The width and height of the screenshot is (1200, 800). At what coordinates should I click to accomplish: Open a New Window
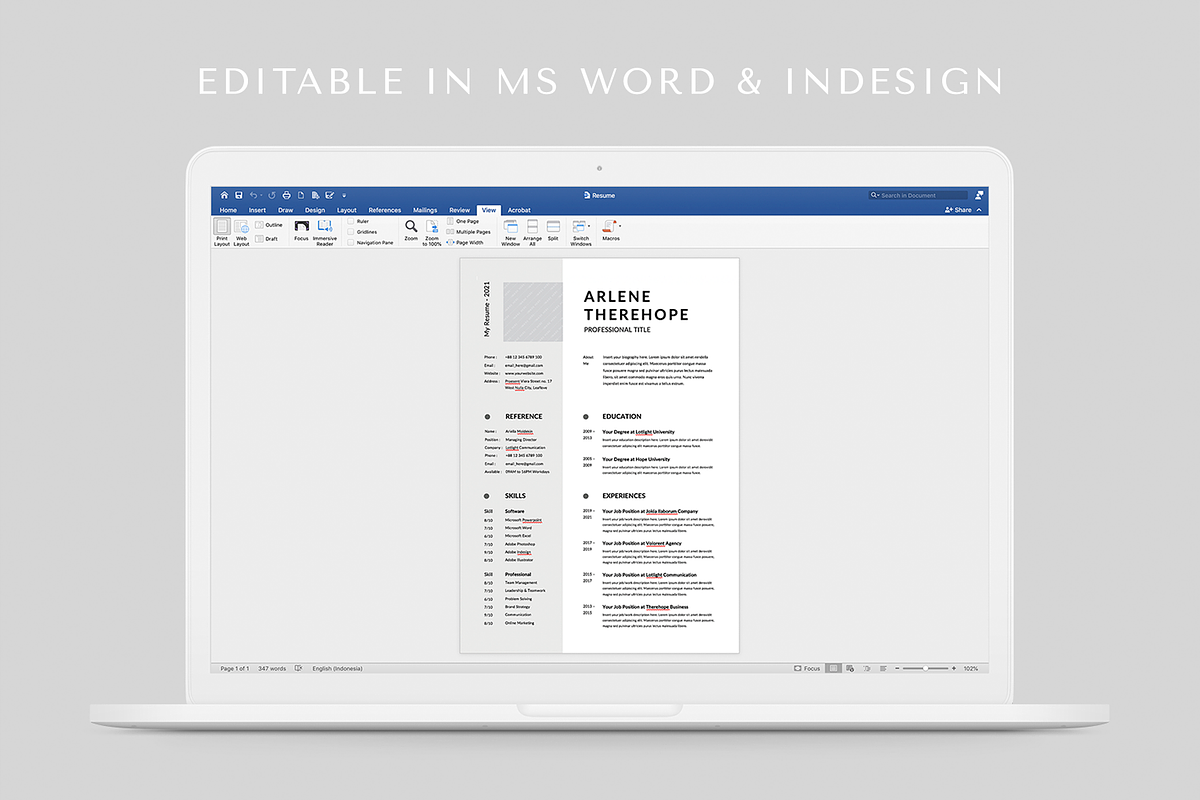coord(510,233)
